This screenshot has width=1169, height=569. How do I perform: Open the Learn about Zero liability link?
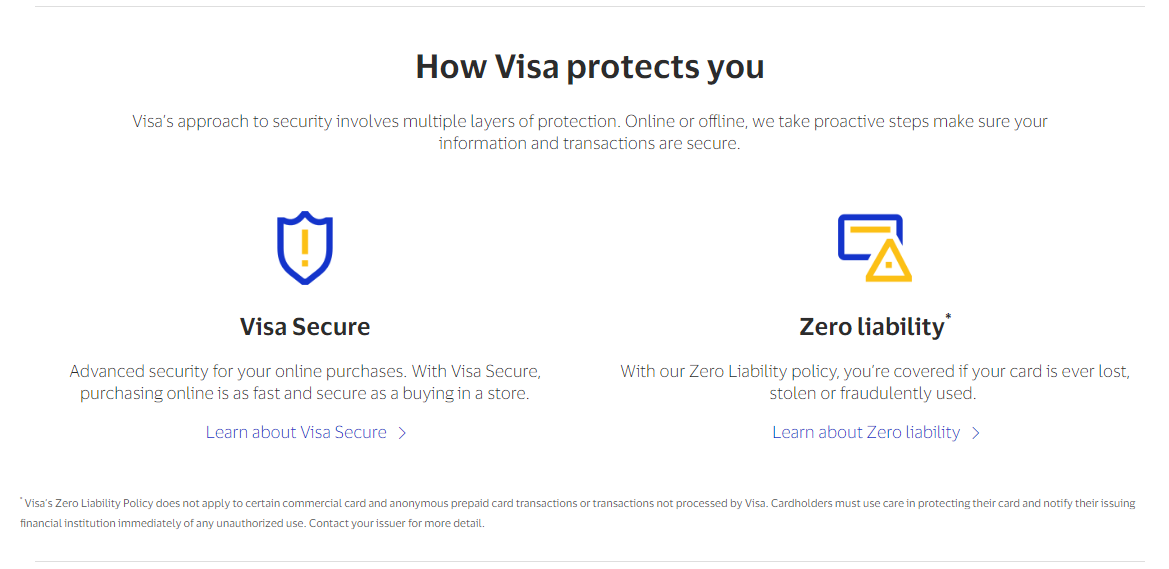click(x=875, y=433)
